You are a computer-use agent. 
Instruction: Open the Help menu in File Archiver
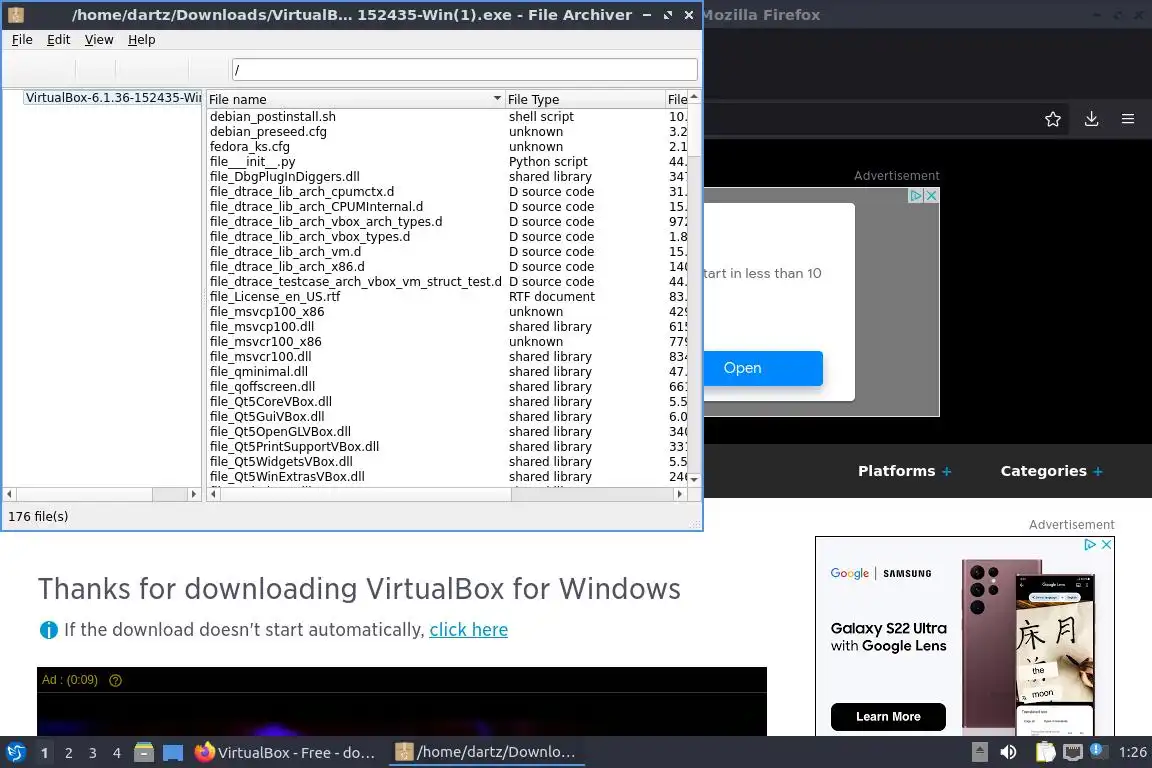[x=142, y=40]
